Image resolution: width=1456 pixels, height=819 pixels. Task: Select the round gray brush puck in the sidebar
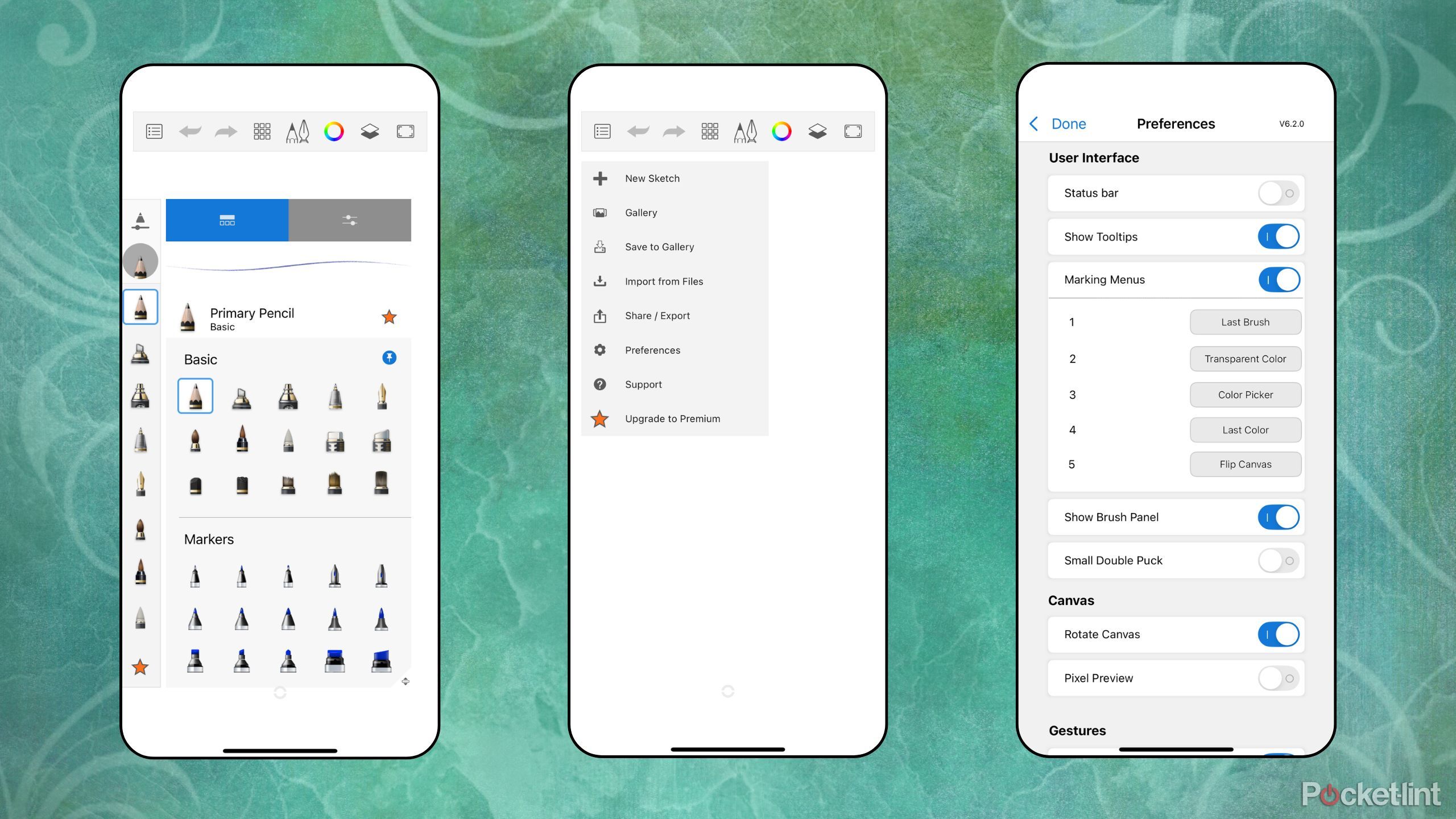[140, 262]
